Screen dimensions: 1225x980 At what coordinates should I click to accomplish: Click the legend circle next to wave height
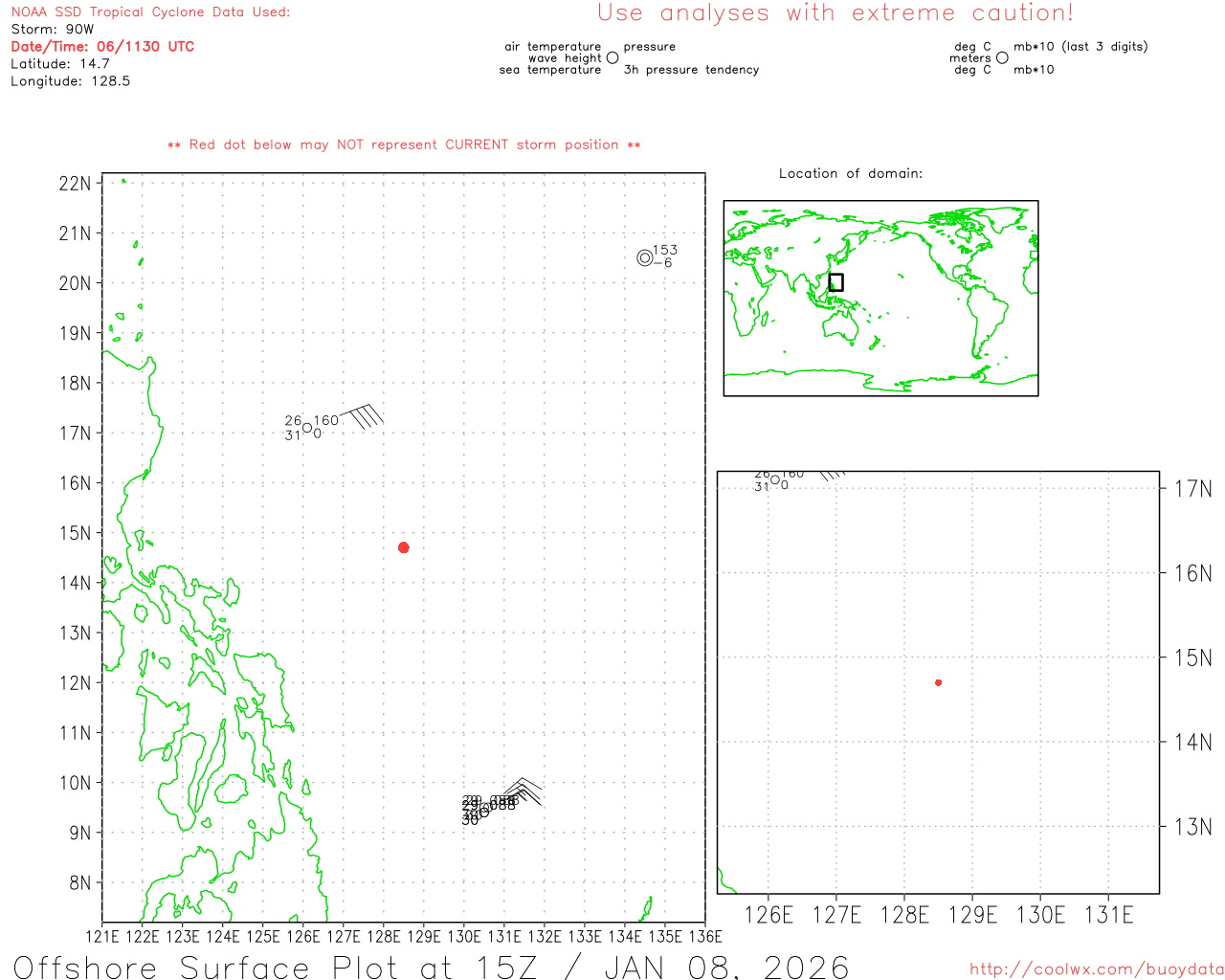pos(612,58)
